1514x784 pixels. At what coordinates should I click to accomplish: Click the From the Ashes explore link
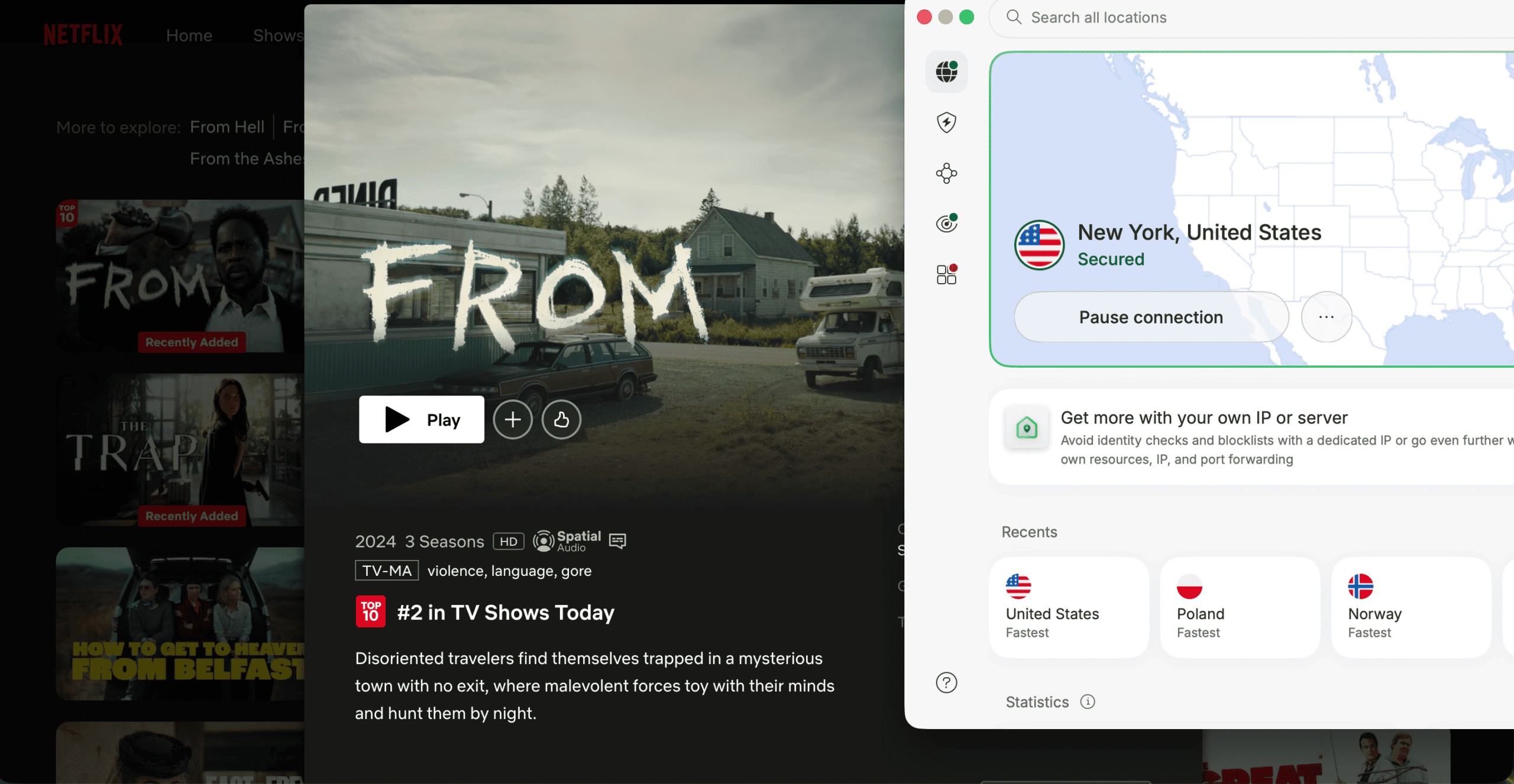coord(247,158)
